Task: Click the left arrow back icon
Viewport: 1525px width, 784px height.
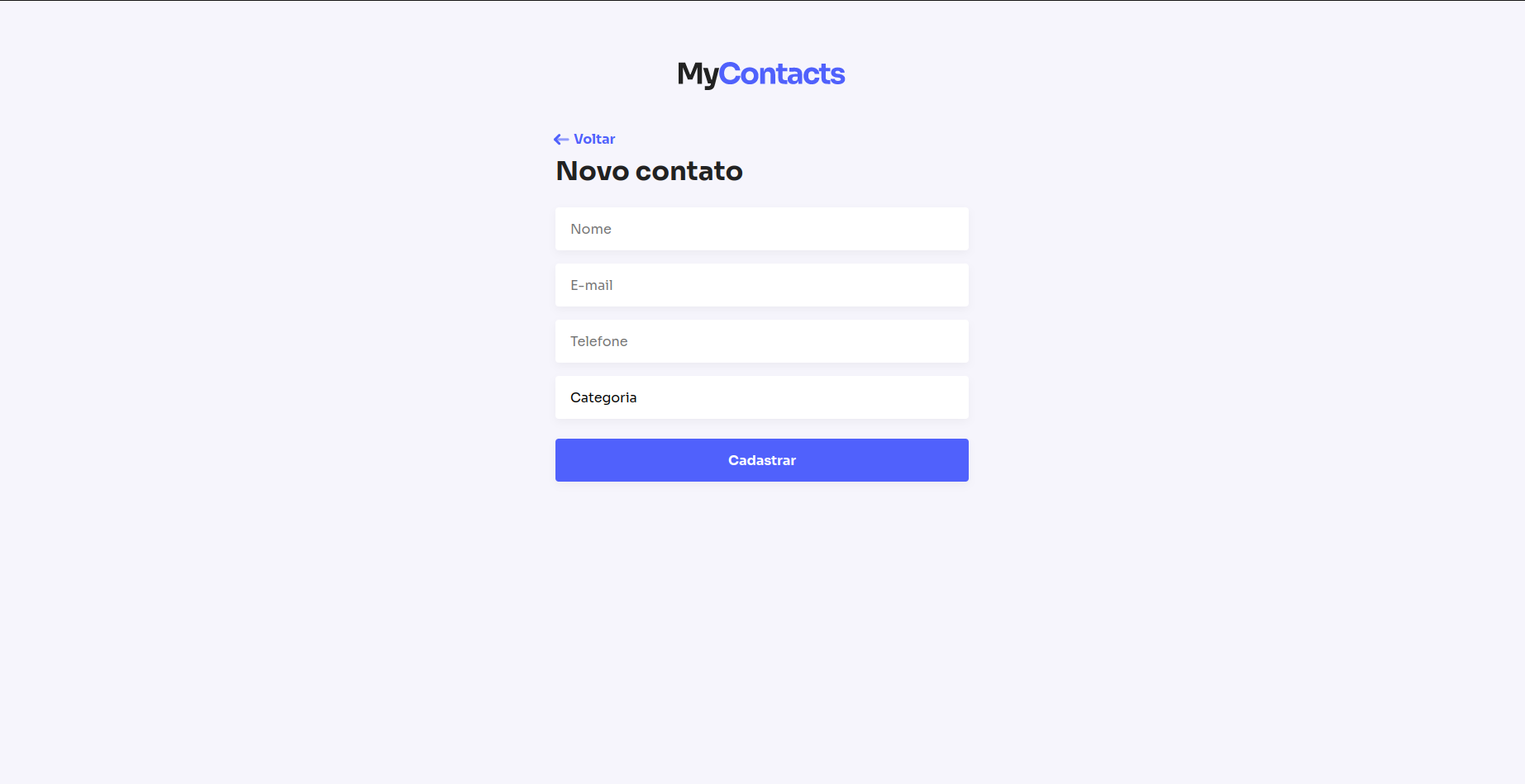Action: [561, 140]
